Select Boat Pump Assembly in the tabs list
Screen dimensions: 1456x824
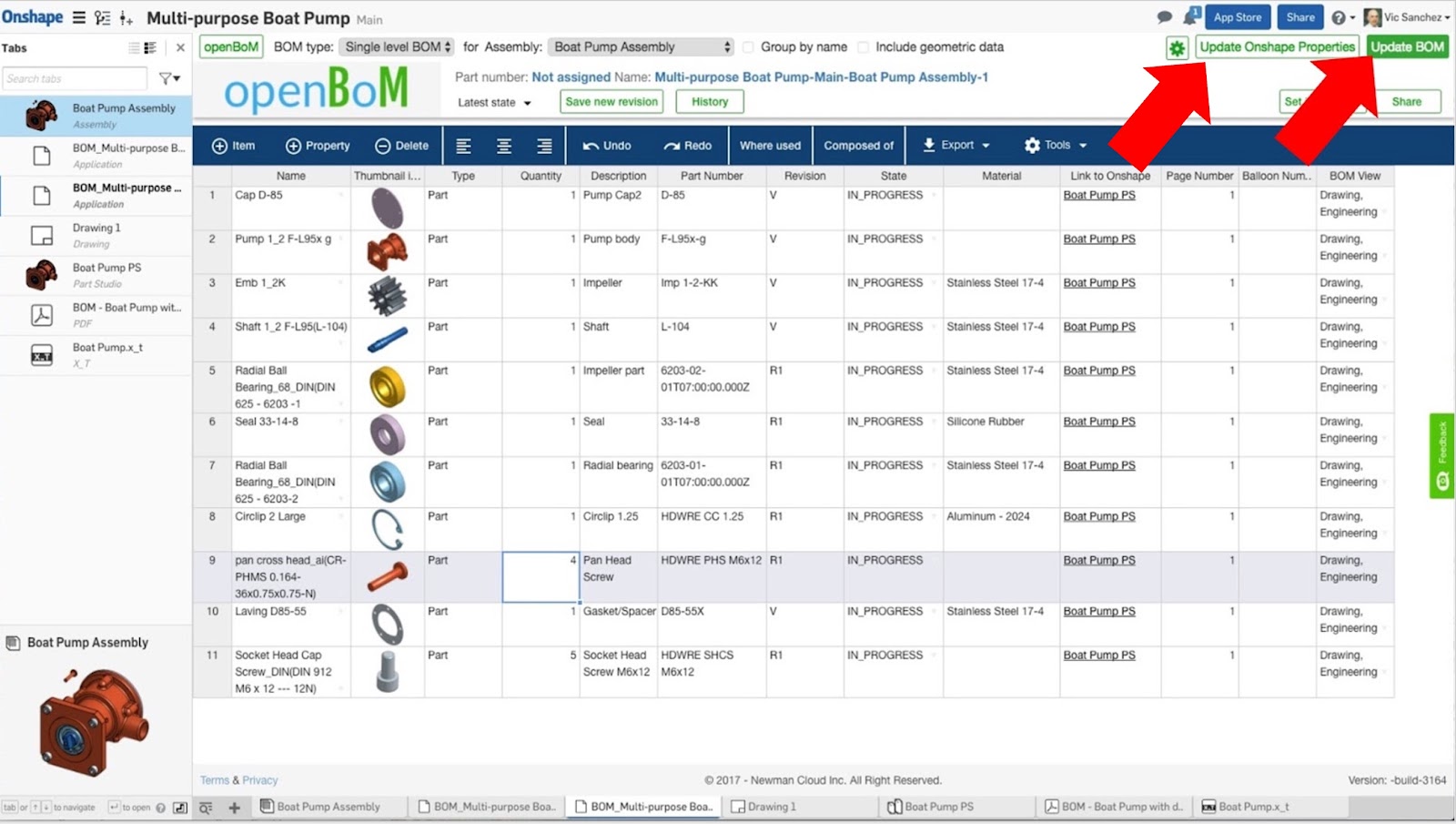click(96, 116)
